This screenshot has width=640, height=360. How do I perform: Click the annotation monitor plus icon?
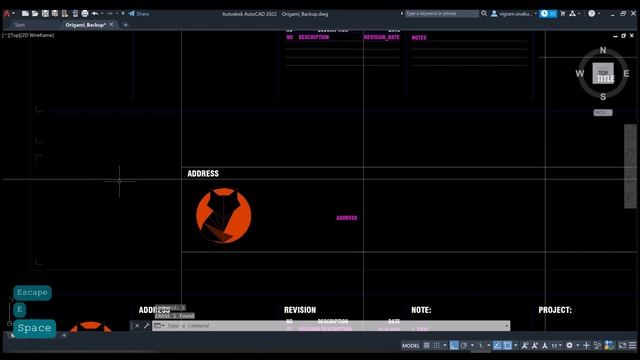(x=587, y=346)
